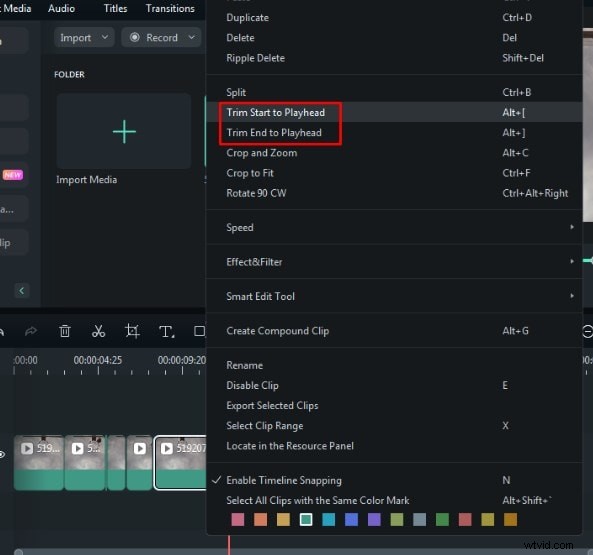
Task: Choose Create Compound Clip
Action: (393, 331)
